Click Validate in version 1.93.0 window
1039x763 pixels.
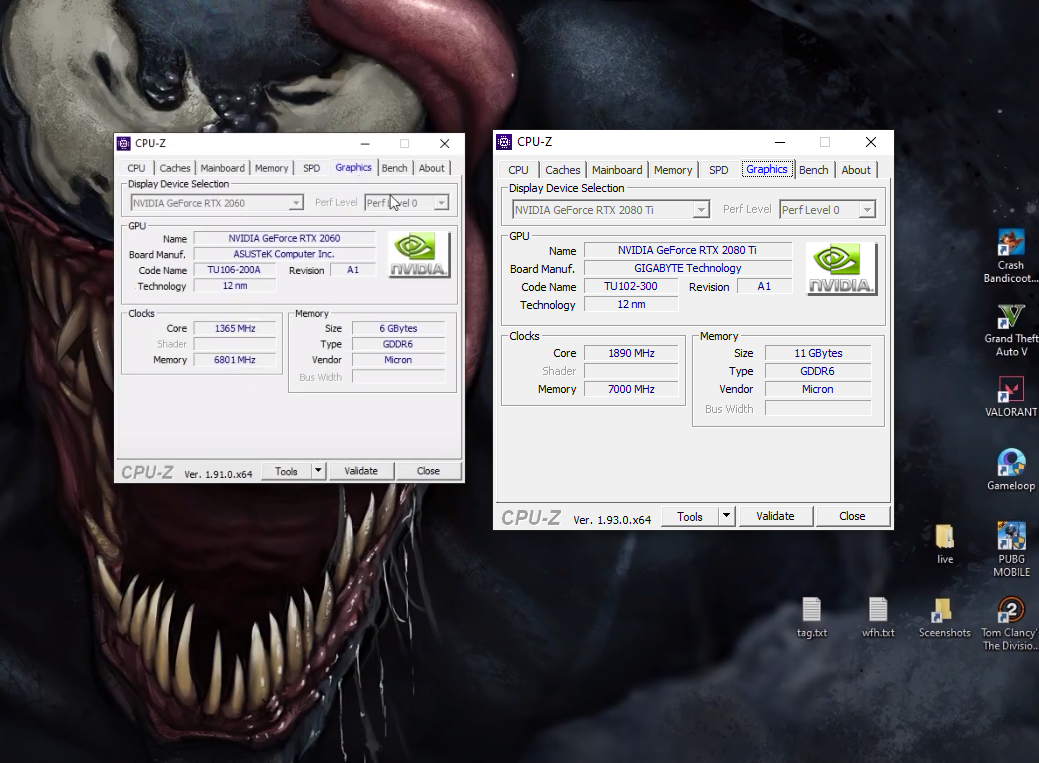click(775, 516)
